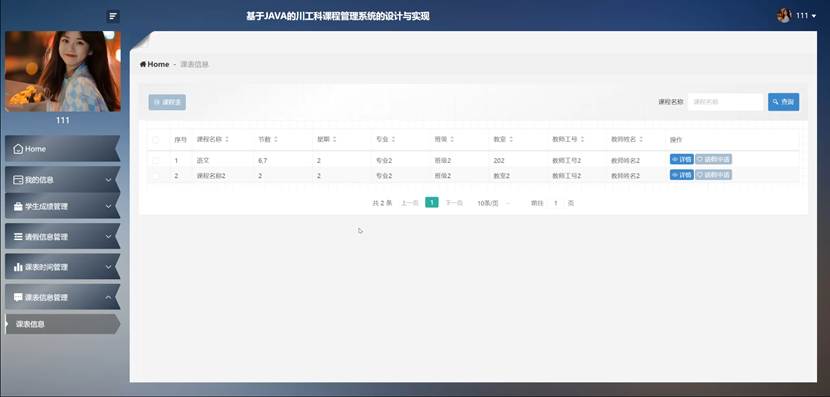Expand the 课表时间管理 sidebar menu
The height and width of the screenshot is (397, 830).
(62, 267)
